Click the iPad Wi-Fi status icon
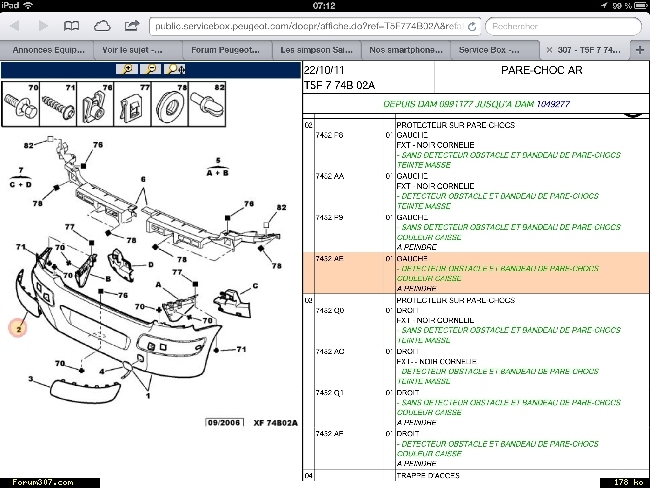The height and width of the screenshot is (488, 650). coord(28,5)
